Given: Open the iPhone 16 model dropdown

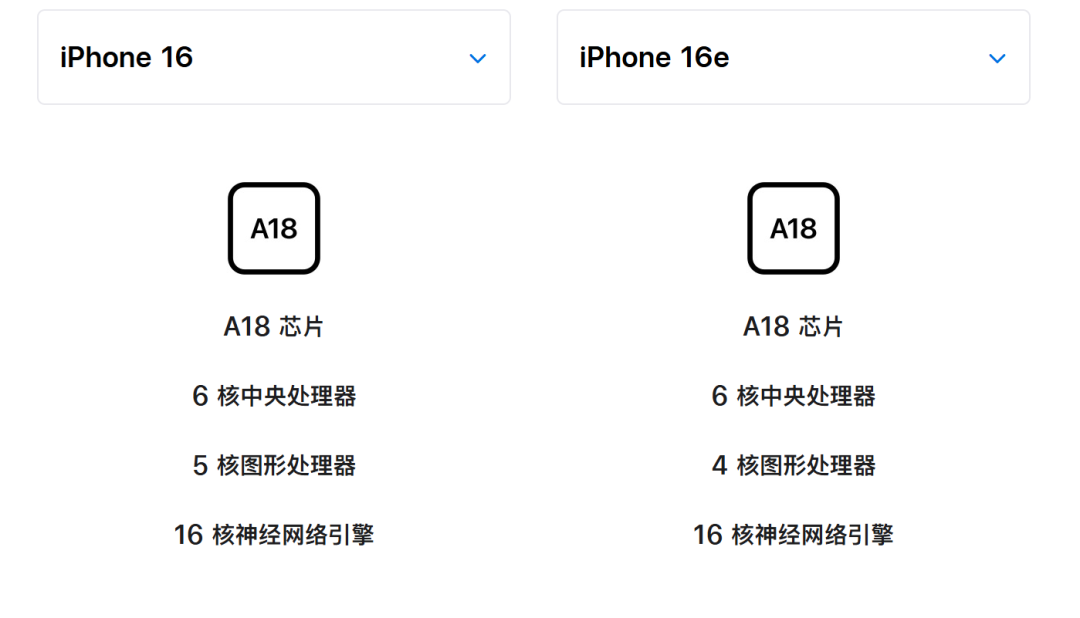Looking at the screenshot, I should [274, 58].
